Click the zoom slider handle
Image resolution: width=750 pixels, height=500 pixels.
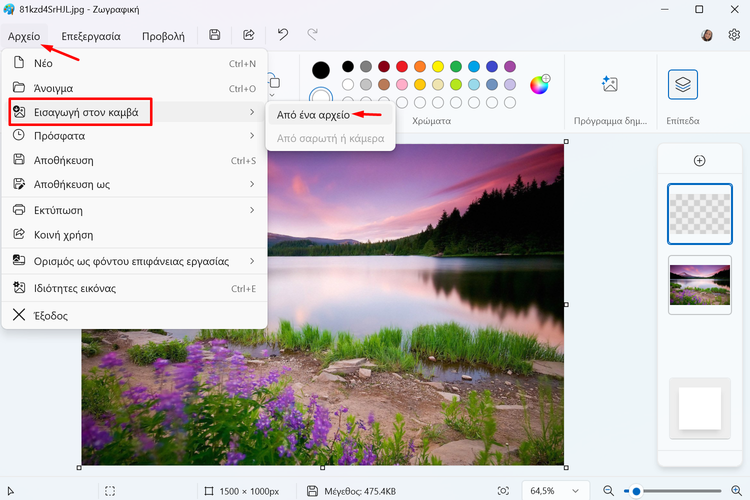point(636,491)
